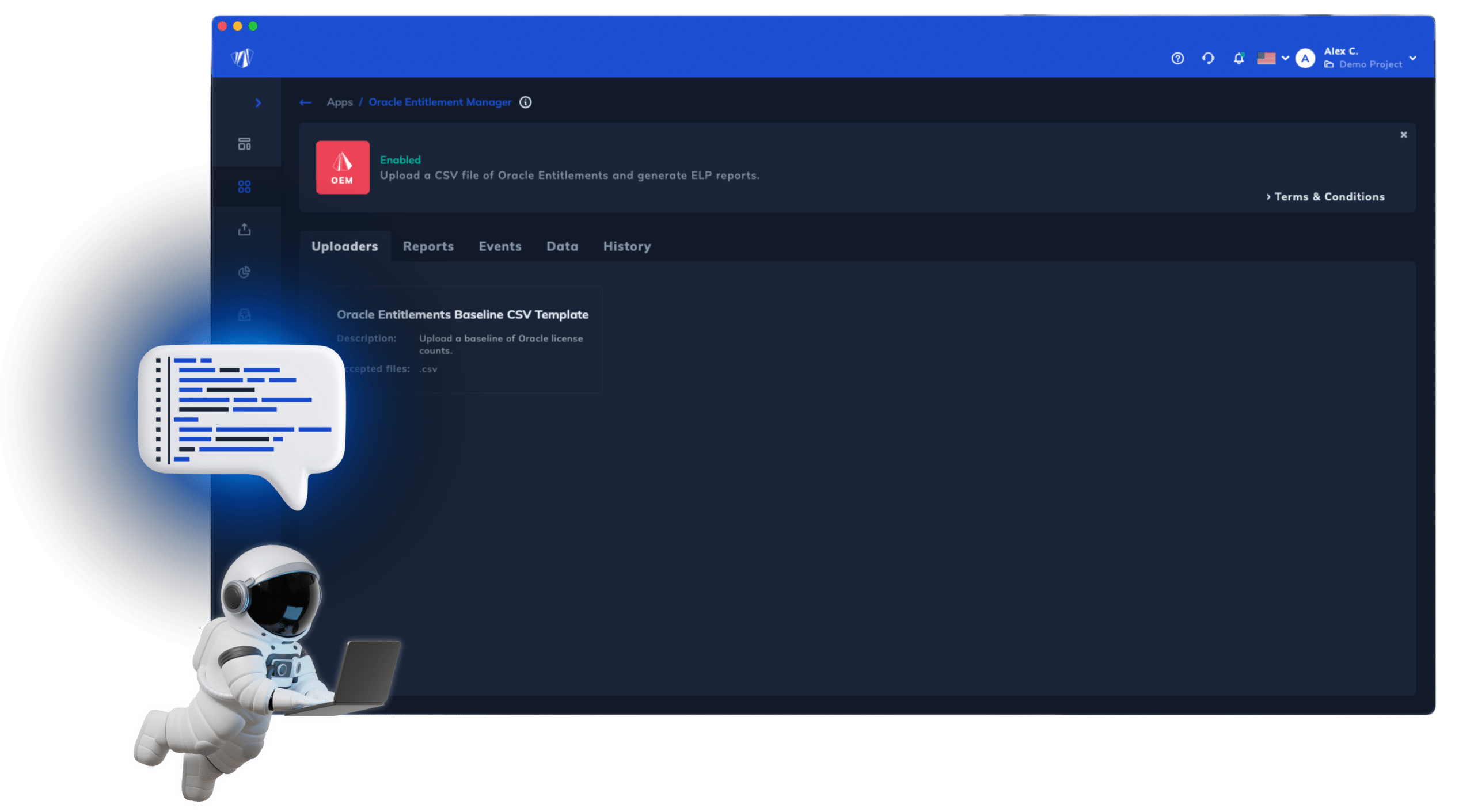The image size is (1474, 812).
Task: Open the help icon menu
Action: pyautogui.click(x=1178, y=57)
